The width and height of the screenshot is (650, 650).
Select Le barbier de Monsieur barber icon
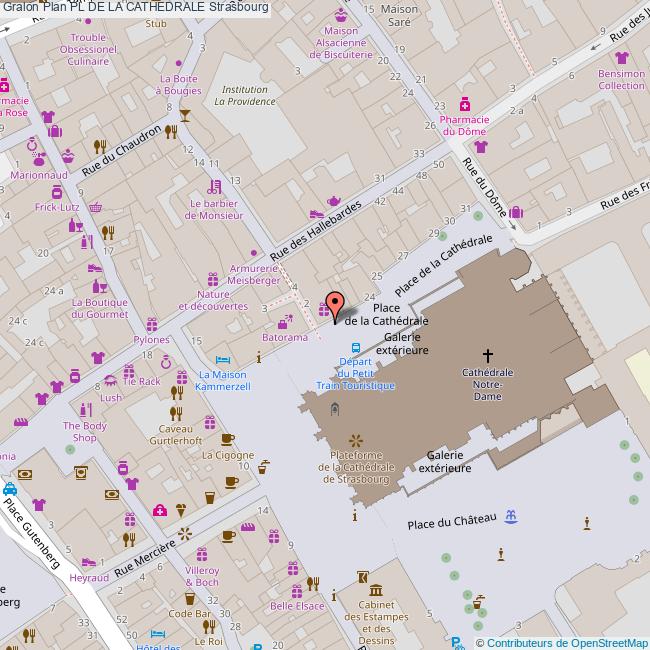(x=216, y=185)
